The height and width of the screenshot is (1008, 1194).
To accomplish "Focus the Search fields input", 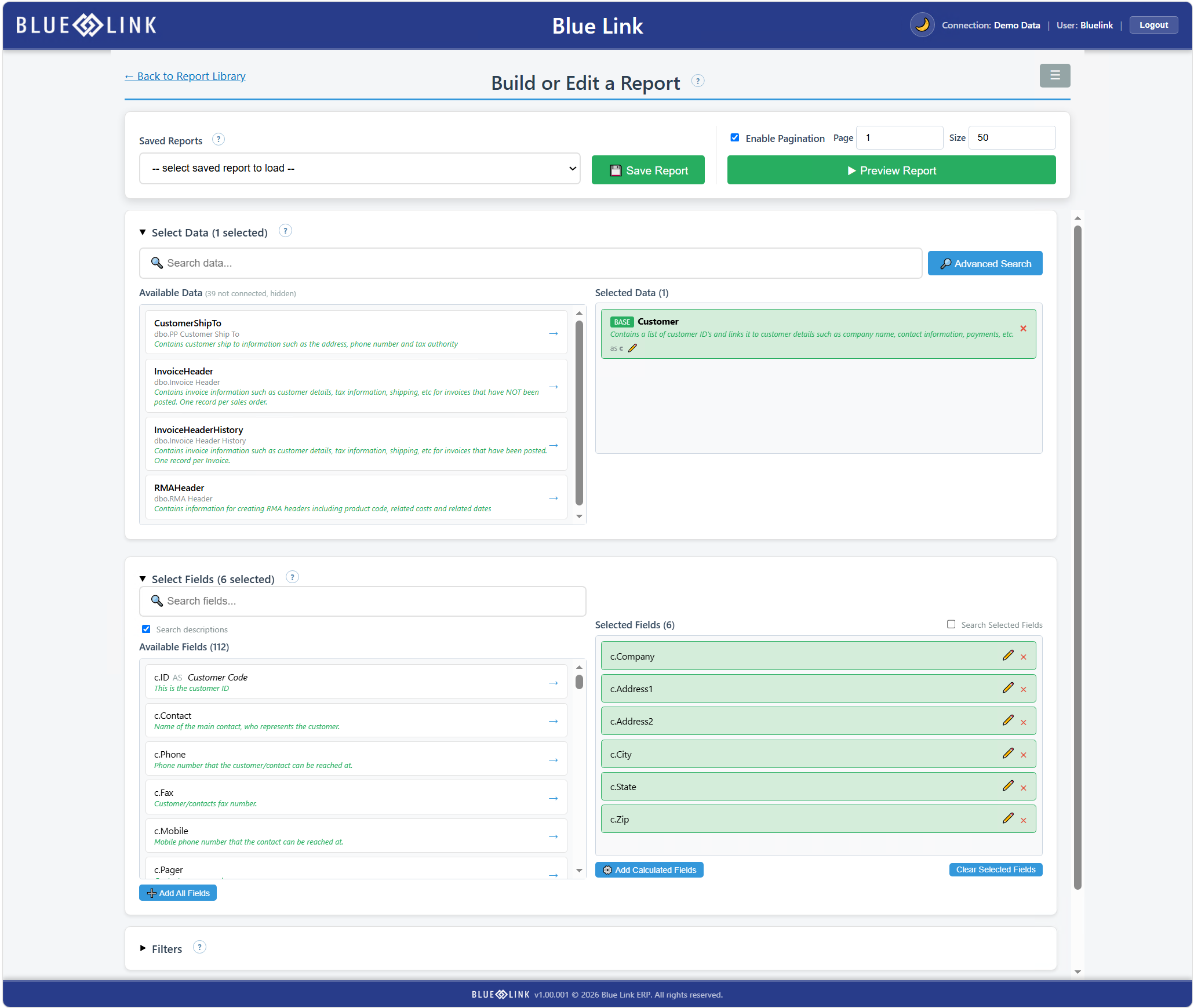I will [x=362, y=601].
